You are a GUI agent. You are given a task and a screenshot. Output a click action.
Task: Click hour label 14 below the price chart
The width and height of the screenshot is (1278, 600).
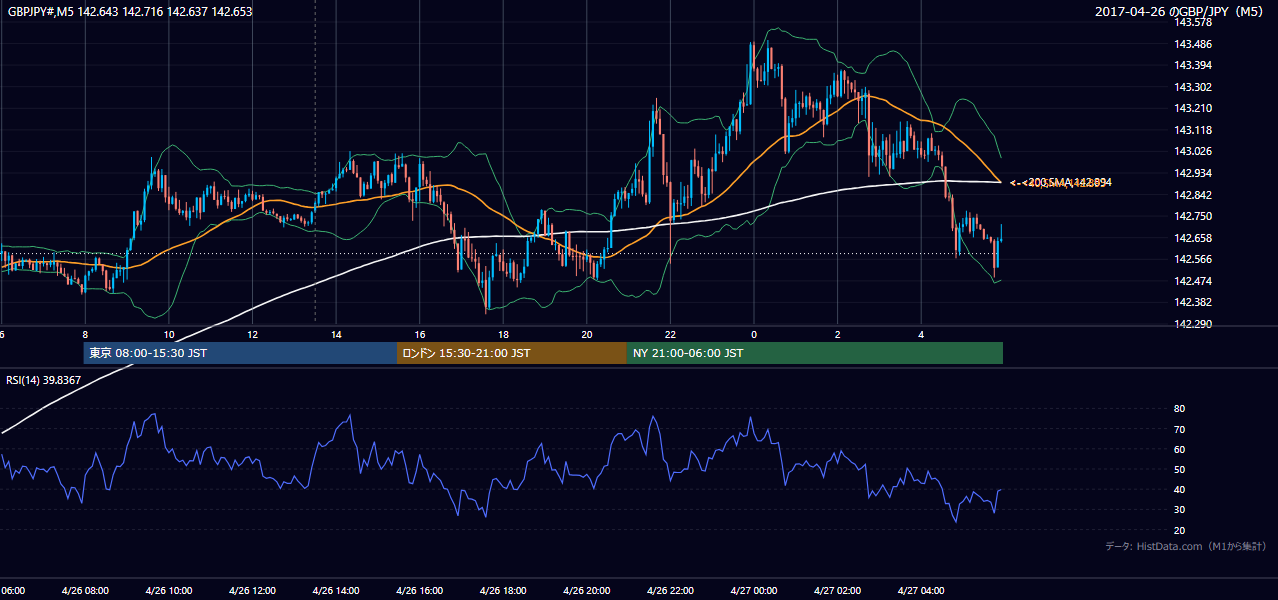click(336, 334)
